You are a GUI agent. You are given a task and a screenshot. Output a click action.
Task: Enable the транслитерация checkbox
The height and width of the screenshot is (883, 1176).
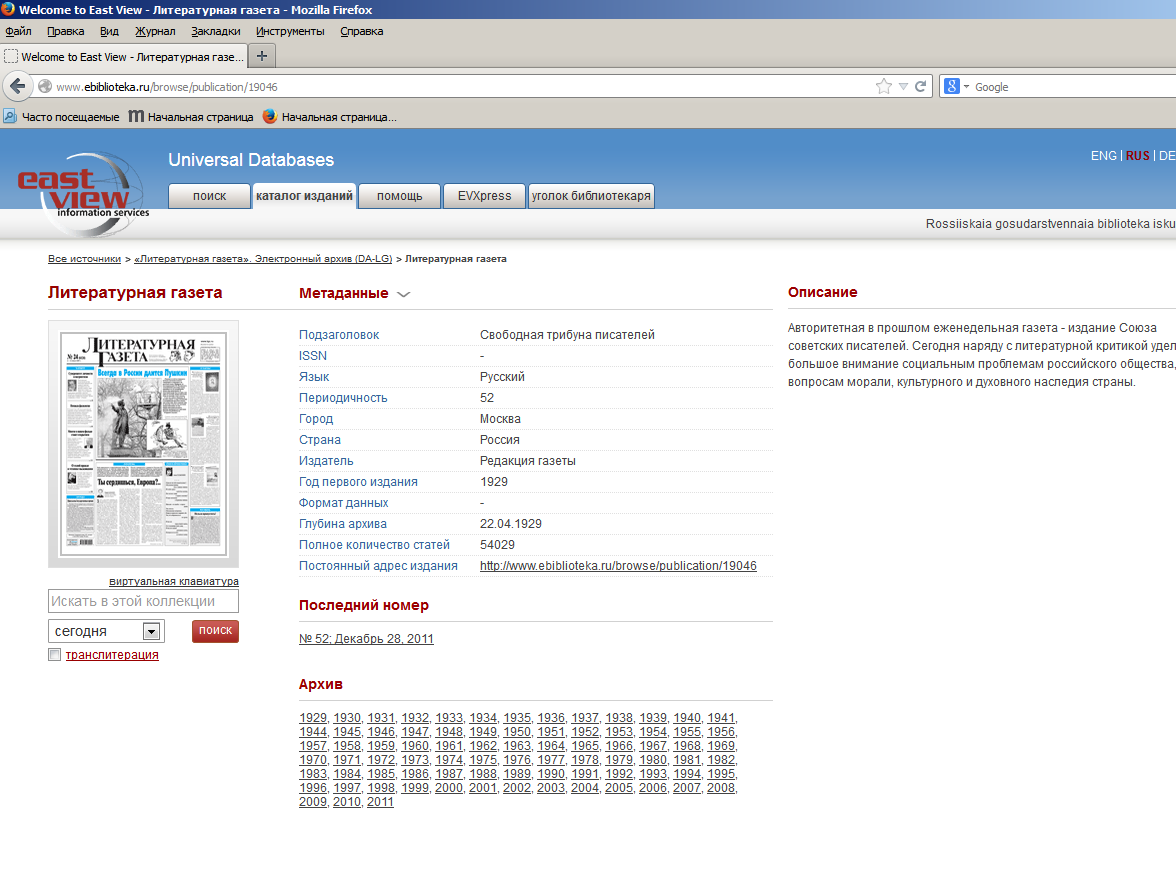55,655
